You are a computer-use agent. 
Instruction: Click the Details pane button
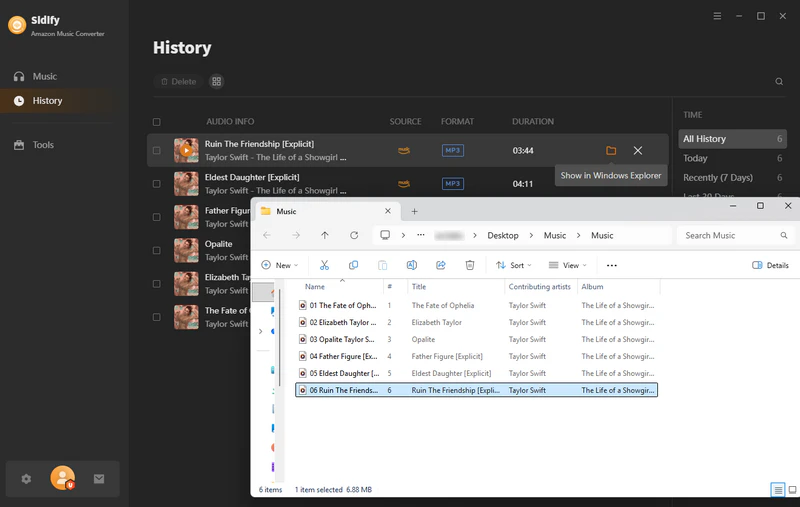770,265
